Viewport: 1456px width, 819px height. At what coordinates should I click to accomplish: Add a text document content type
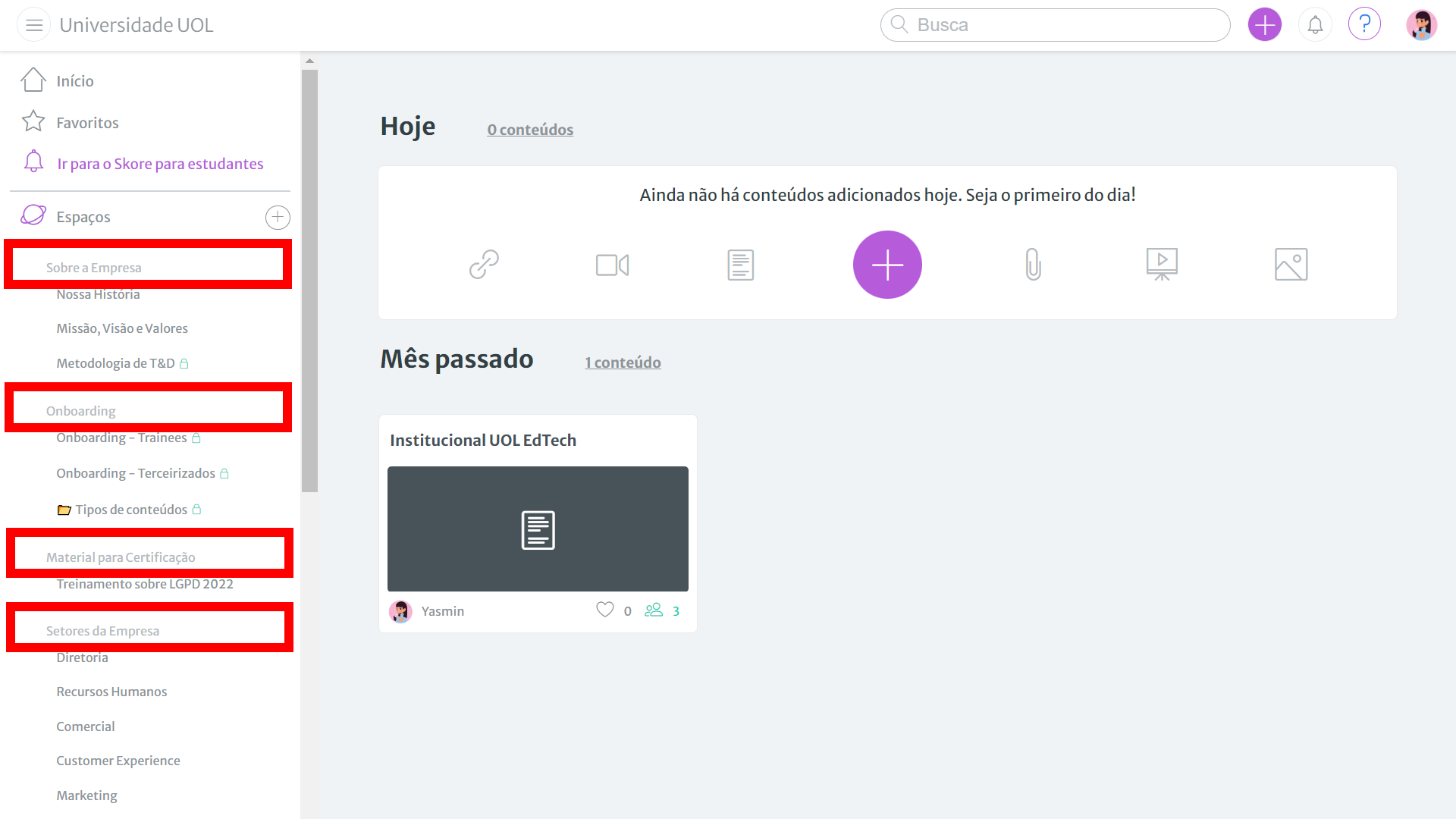741,265
